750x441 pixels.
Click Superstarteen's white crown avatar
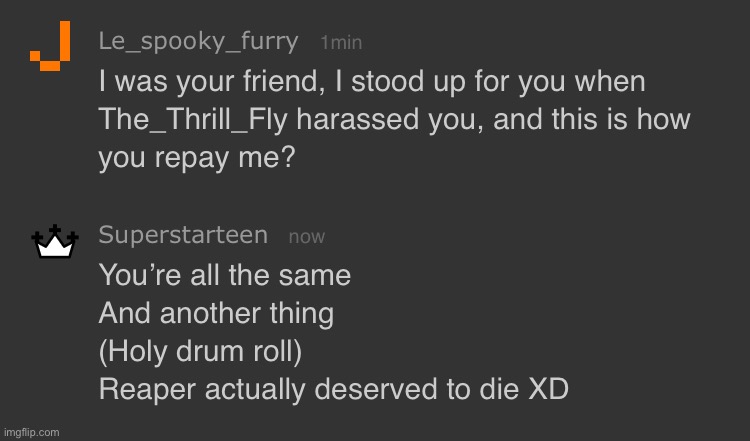click(54, 243)
